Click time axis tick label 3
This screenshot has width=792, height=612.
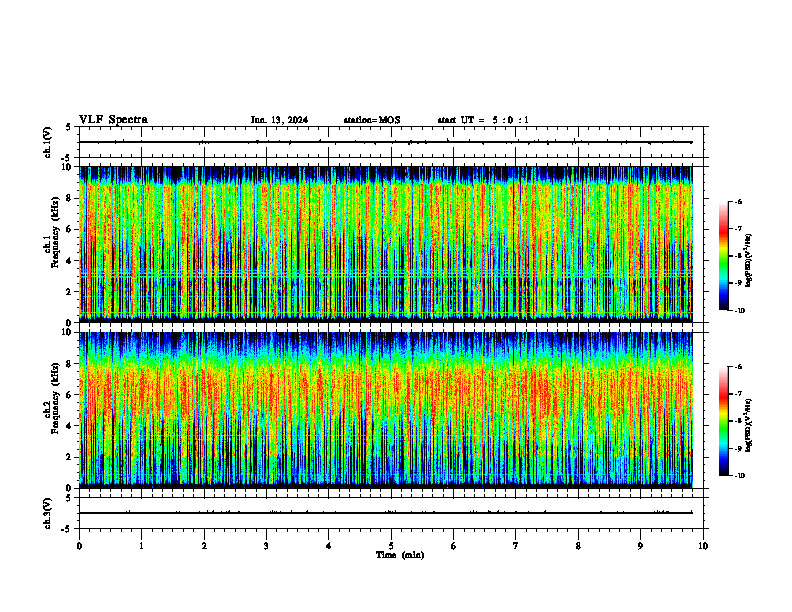(266, 546)
